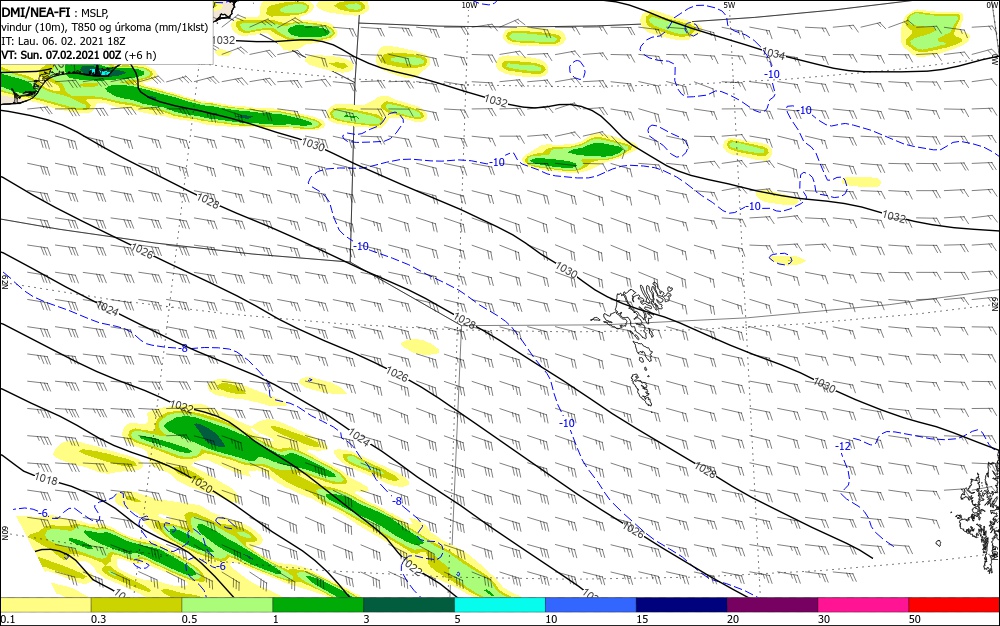The image size is (1000, 626).
Task: Click the "1018" isobar label
Action: pyautogui.click(x=46, y=479)
